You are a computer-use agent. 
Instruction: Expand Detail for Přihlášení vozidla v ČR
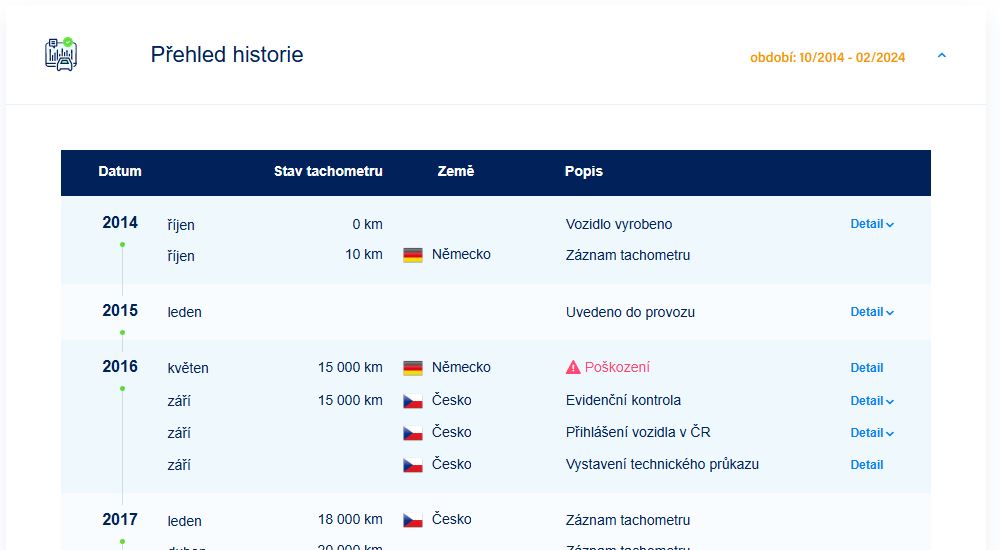tap(872, 433)
